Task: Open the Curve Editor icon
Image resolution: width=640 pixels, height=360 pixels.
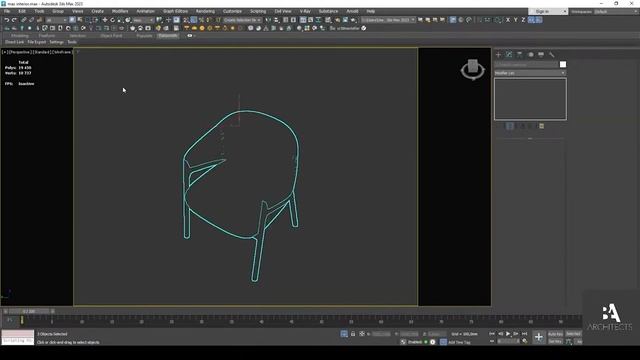Action: pyautogui.click(x=311, y=20)
